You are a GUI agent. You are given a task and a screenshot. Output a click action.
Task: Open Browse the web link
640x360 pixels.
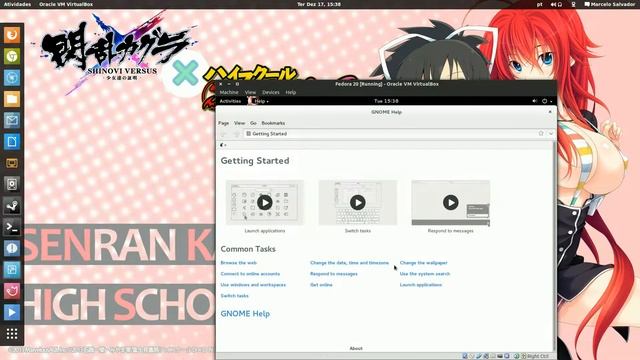point(239,263)
